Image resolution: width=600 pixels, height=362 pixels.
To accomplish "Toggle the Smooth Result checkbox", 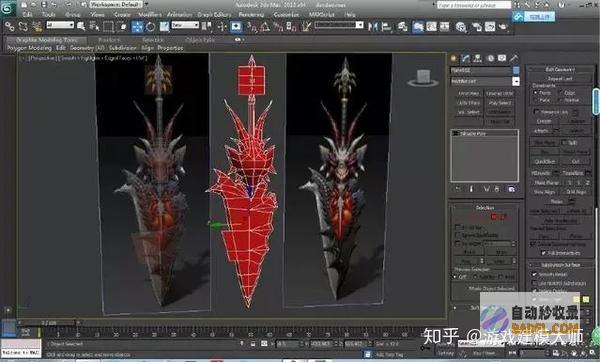I will tap(534, 274).
